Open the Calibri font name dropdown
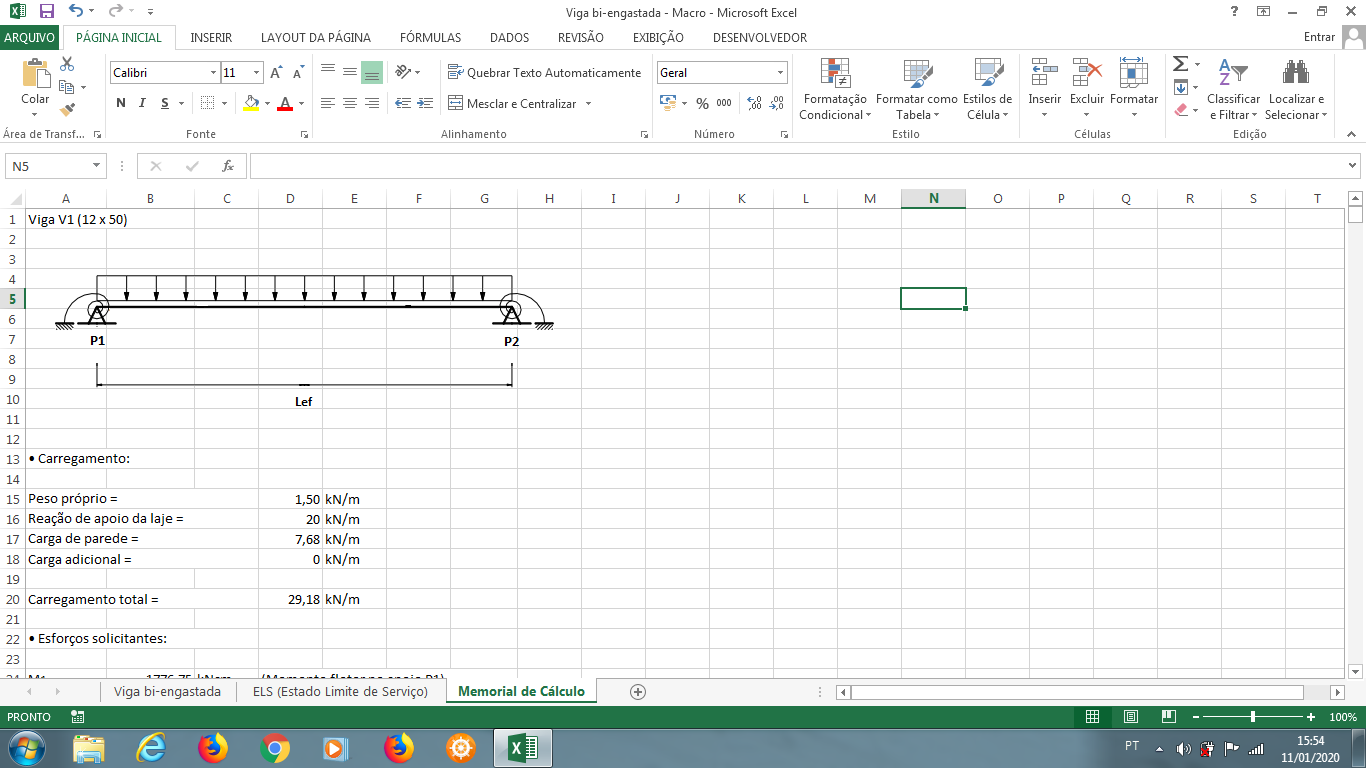 click(213, 73)
